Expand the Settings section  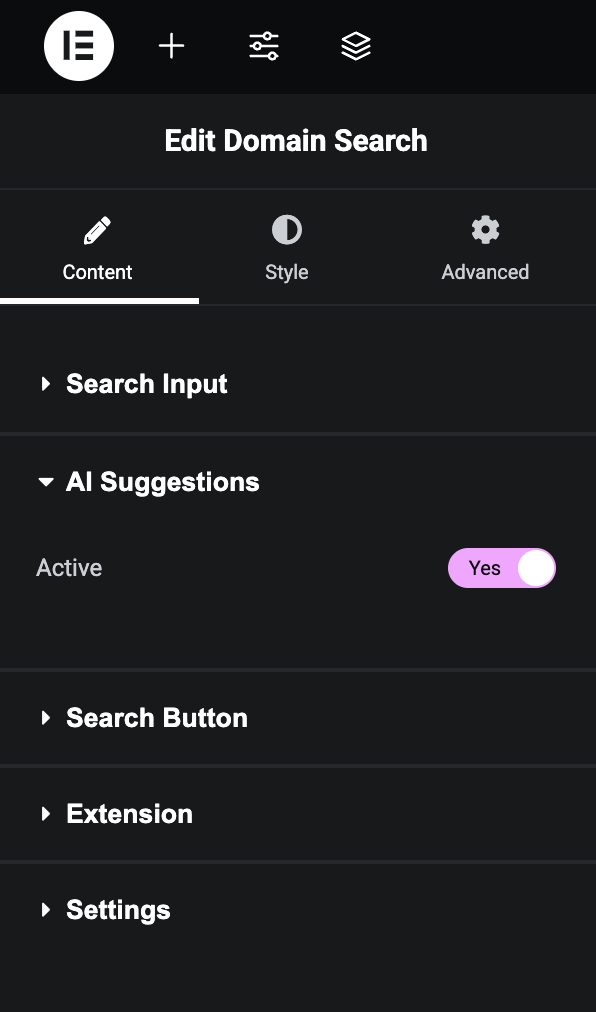click(x=117, y=909)
